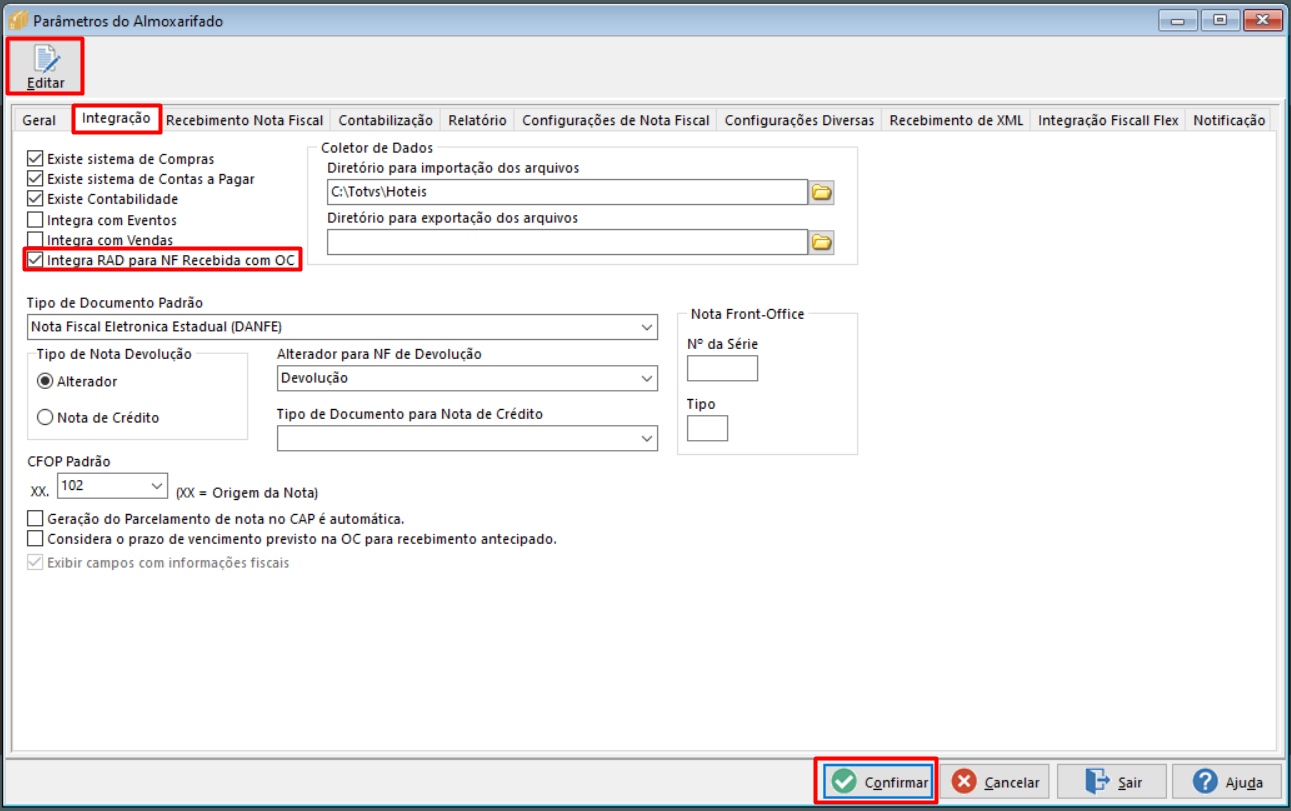Click the Editar toolbar icon
The image size is (1291, 811).
[x=46, y=67]
